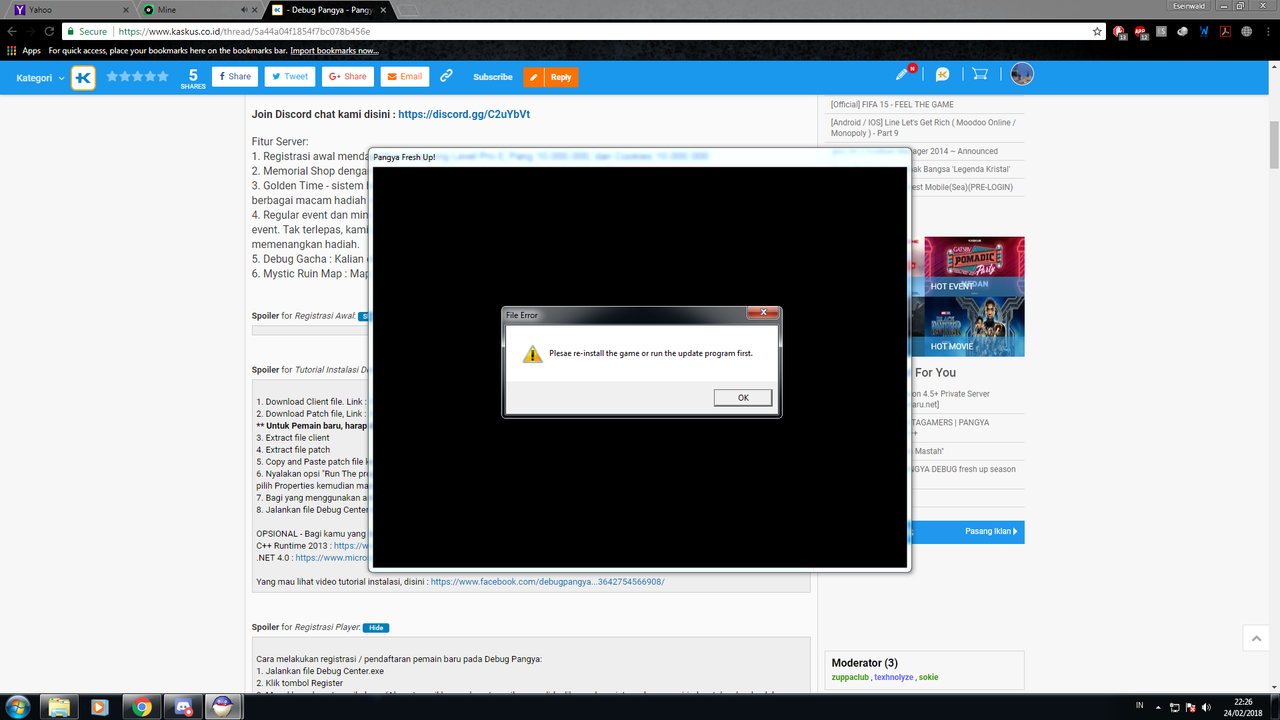Open the pencil icon with notification badge
The image size is (1280, 720).
coord(903,74)
